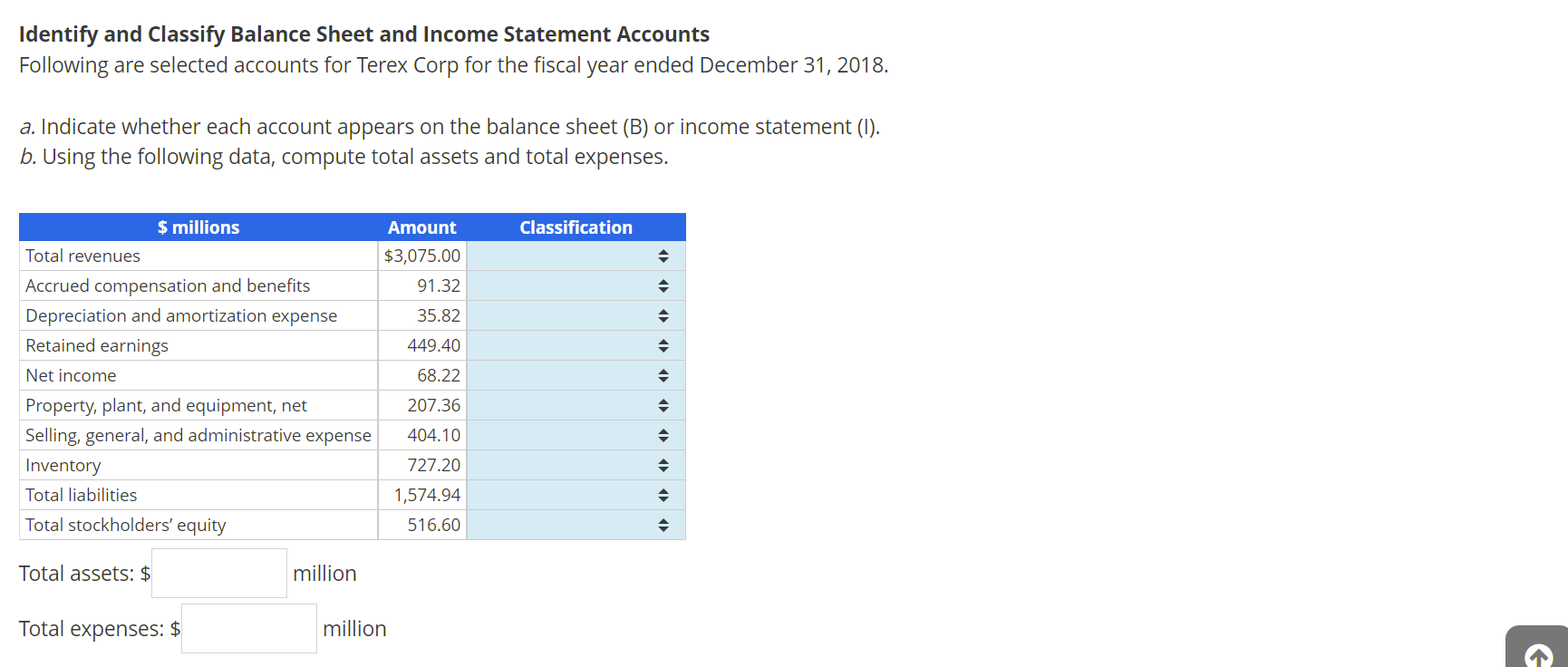Select the Classification column header

click(576, 227)
